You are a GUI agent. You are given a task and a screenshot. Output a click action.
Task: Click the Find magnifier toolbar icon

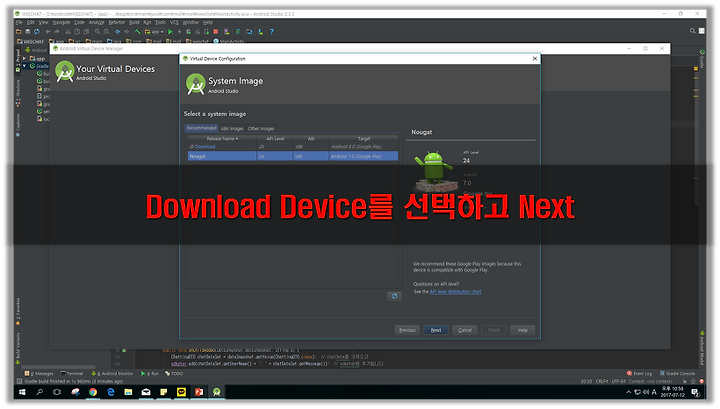point(97,32)
